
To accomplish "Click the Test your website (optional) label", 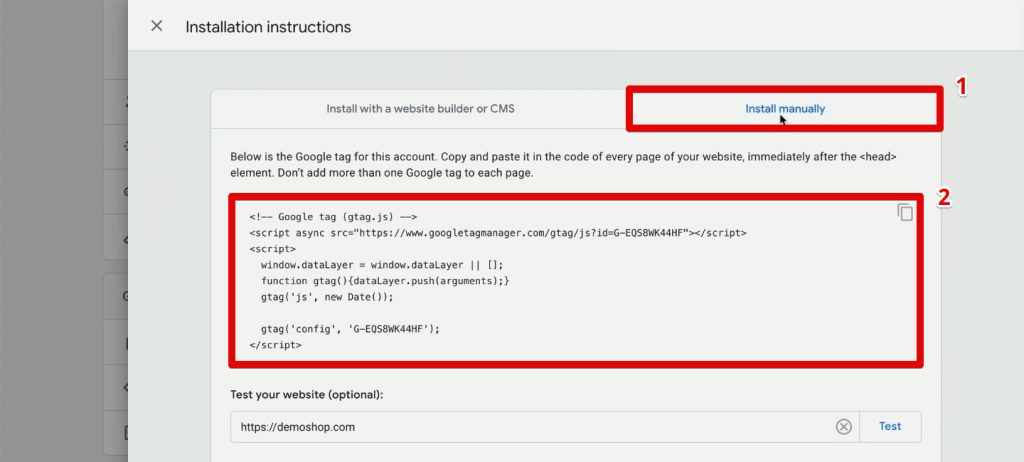I will (307, 395).
